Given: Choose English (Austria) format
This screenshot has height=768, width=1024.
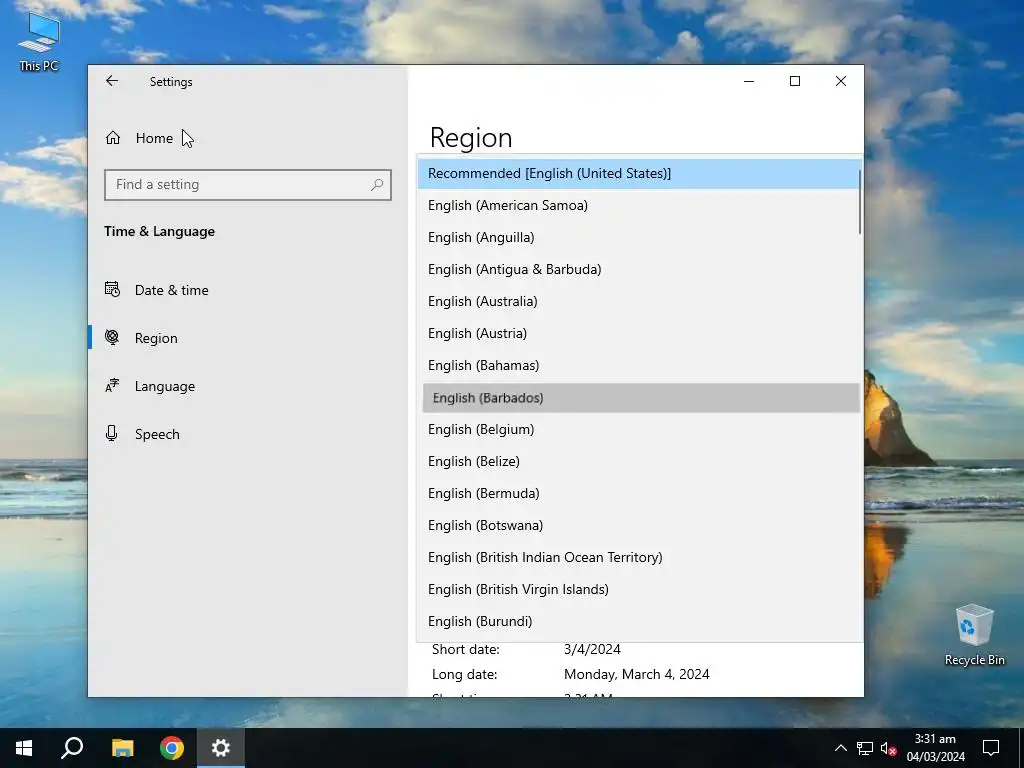Looking at the screenshot, I should pos(639,334).
